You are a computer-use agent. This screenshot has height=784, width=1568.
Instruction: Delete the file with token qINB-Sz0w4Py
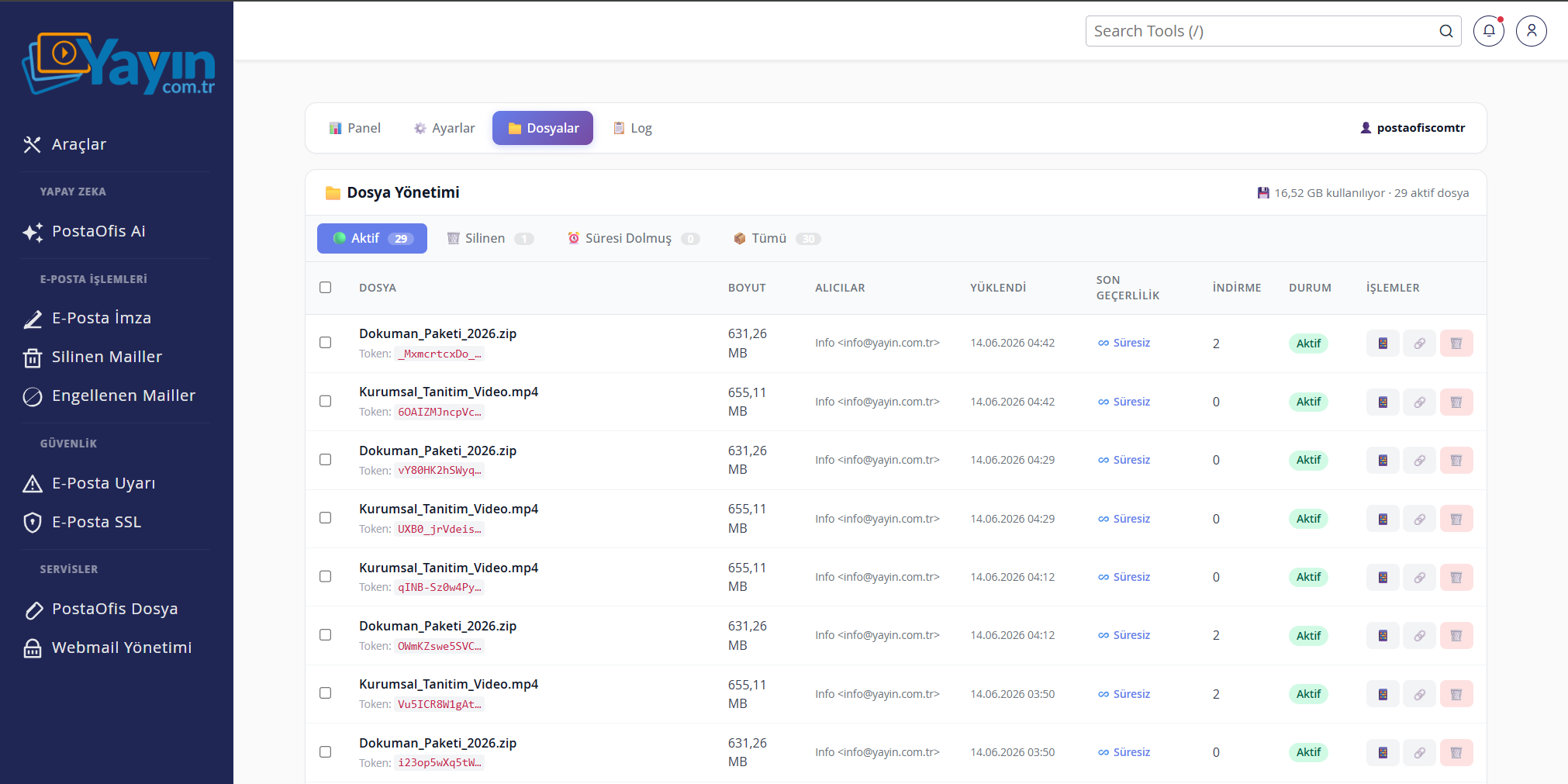pyautogui.click(x=1456, y=577)
